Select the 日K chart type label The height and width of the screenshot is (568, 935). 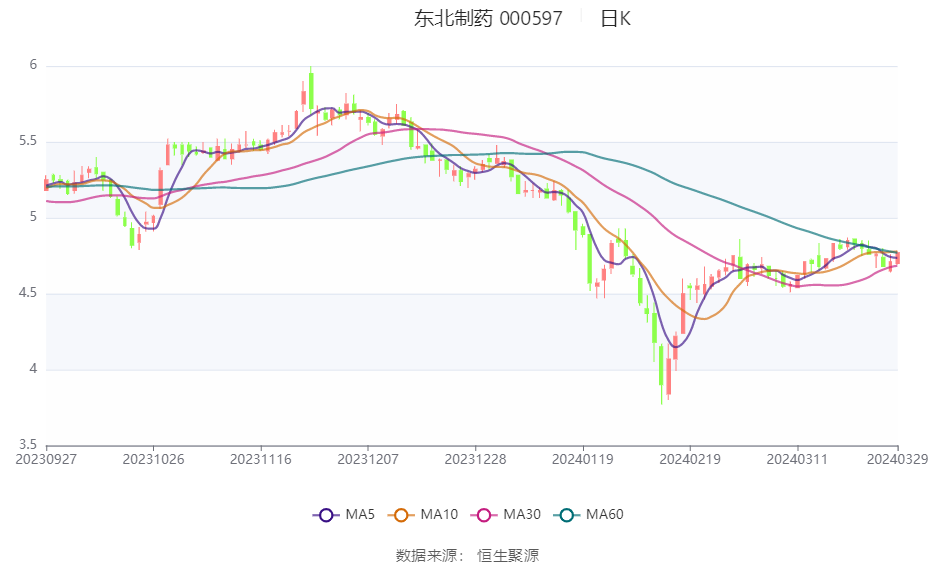tap(615, 18)
